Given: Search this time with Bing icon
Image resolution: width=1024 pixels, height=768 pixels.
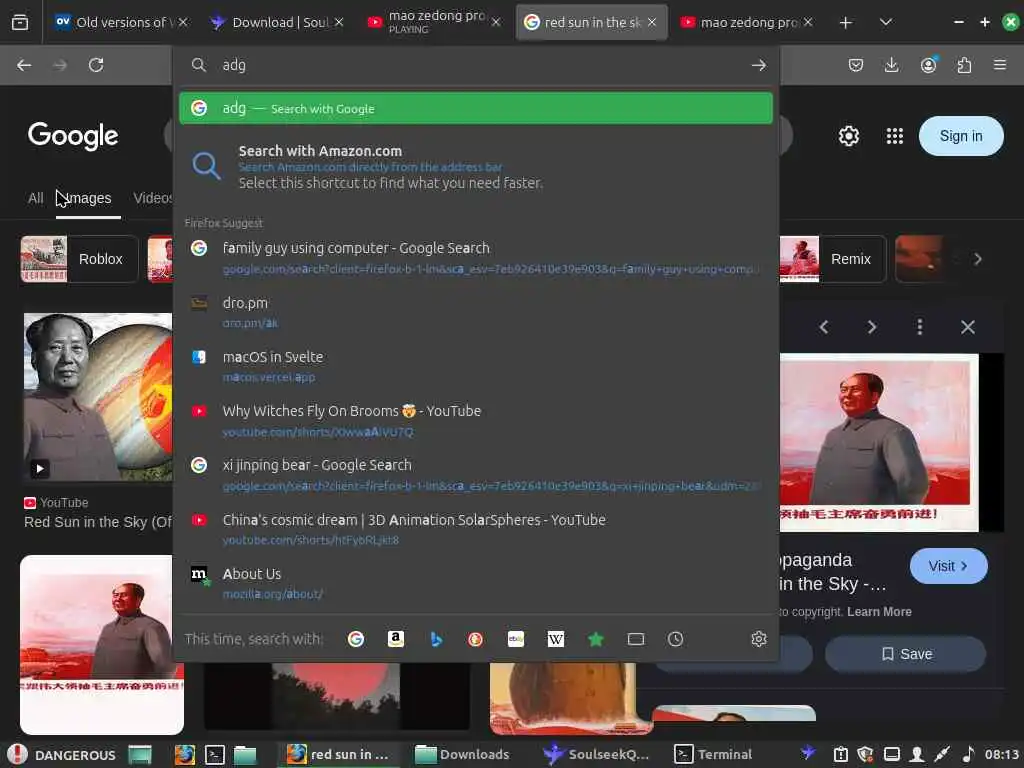Looking at the screenshot, I should 436,639.
